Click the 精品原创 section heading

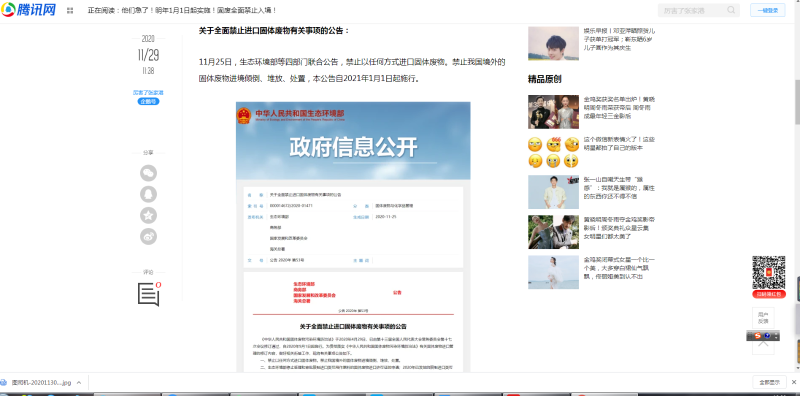(x=544, y=79)
